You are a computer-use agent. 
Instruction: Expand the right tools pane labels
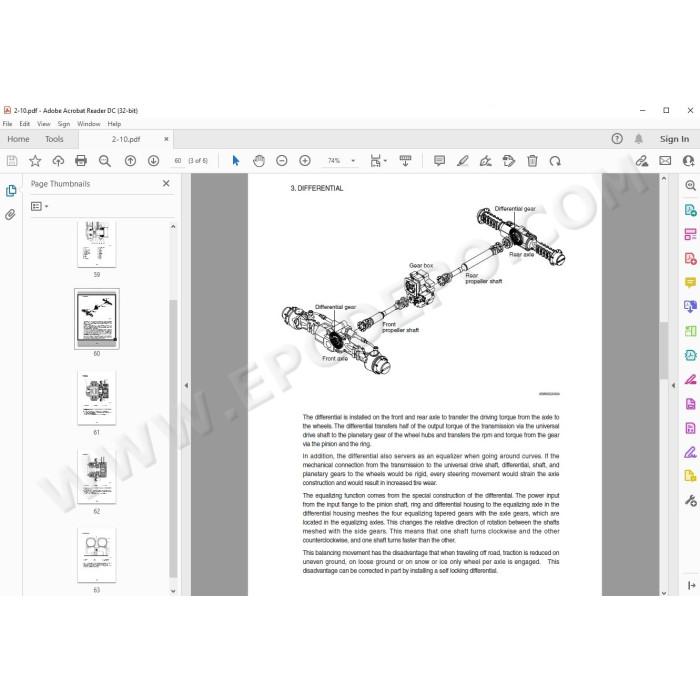pos(691,585)
